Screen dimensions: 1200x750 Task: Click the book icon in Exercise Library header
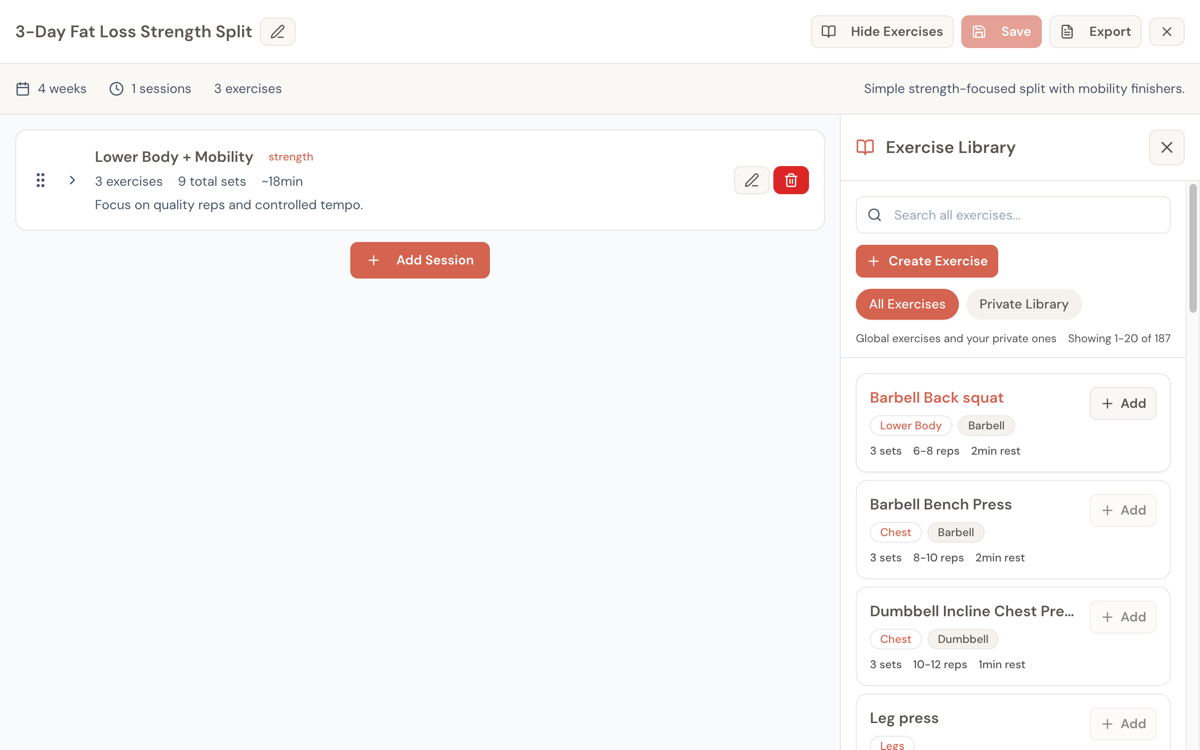[864, 147]
